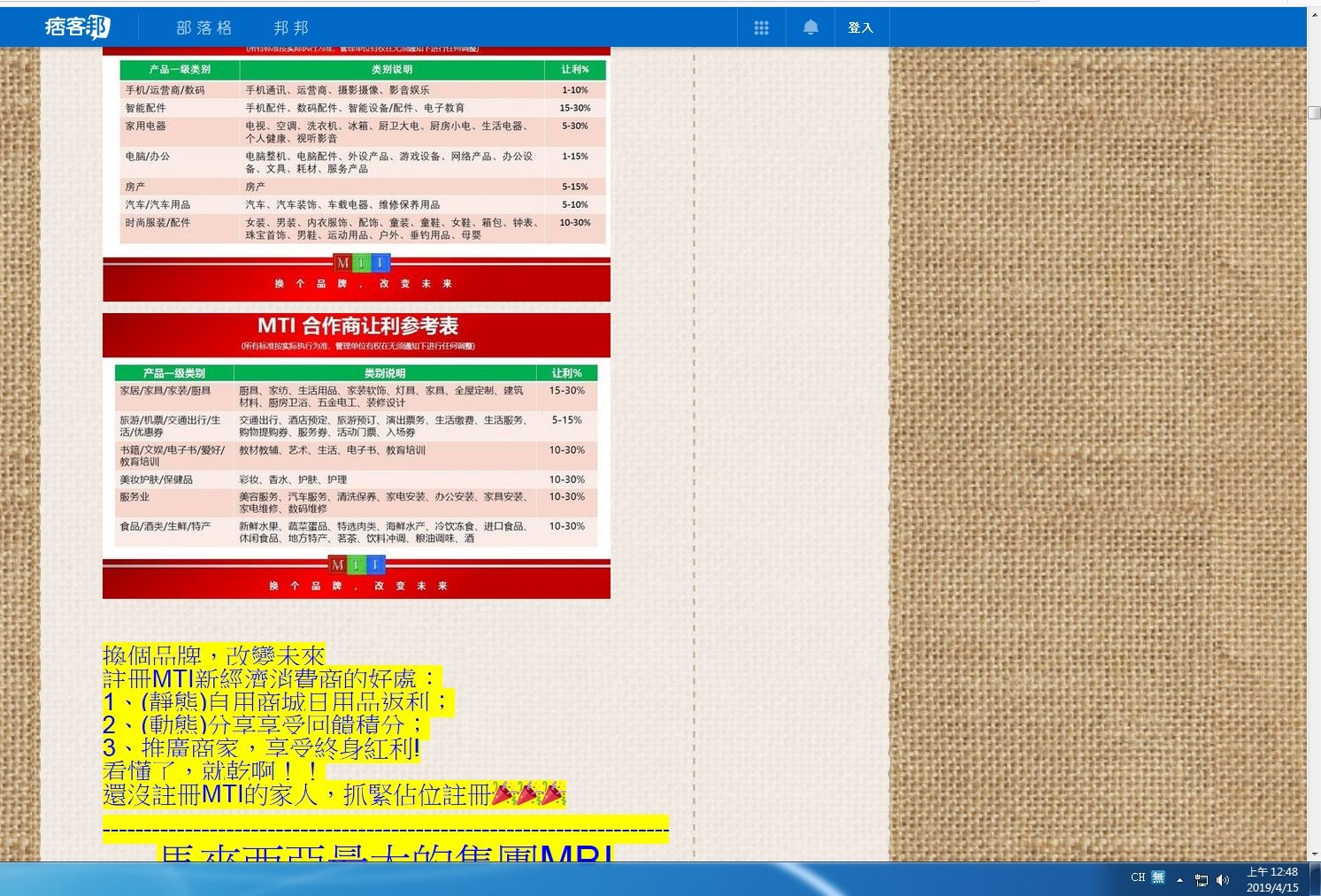
Task: Click the scrollbar down arrow
Action: [x=1314, y=854]
